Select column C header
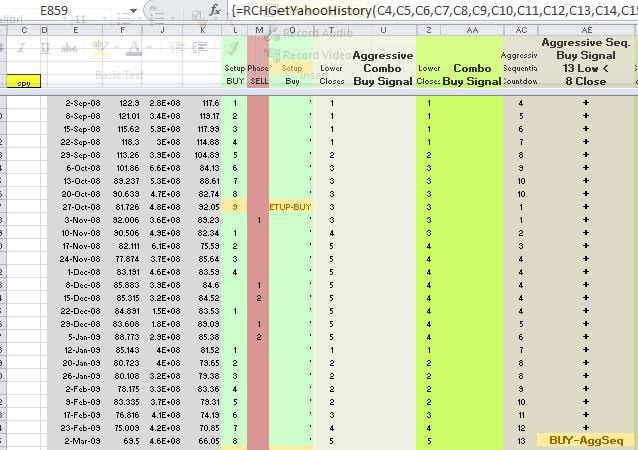The width and height of the screenshot is (638, 450). 24,30
